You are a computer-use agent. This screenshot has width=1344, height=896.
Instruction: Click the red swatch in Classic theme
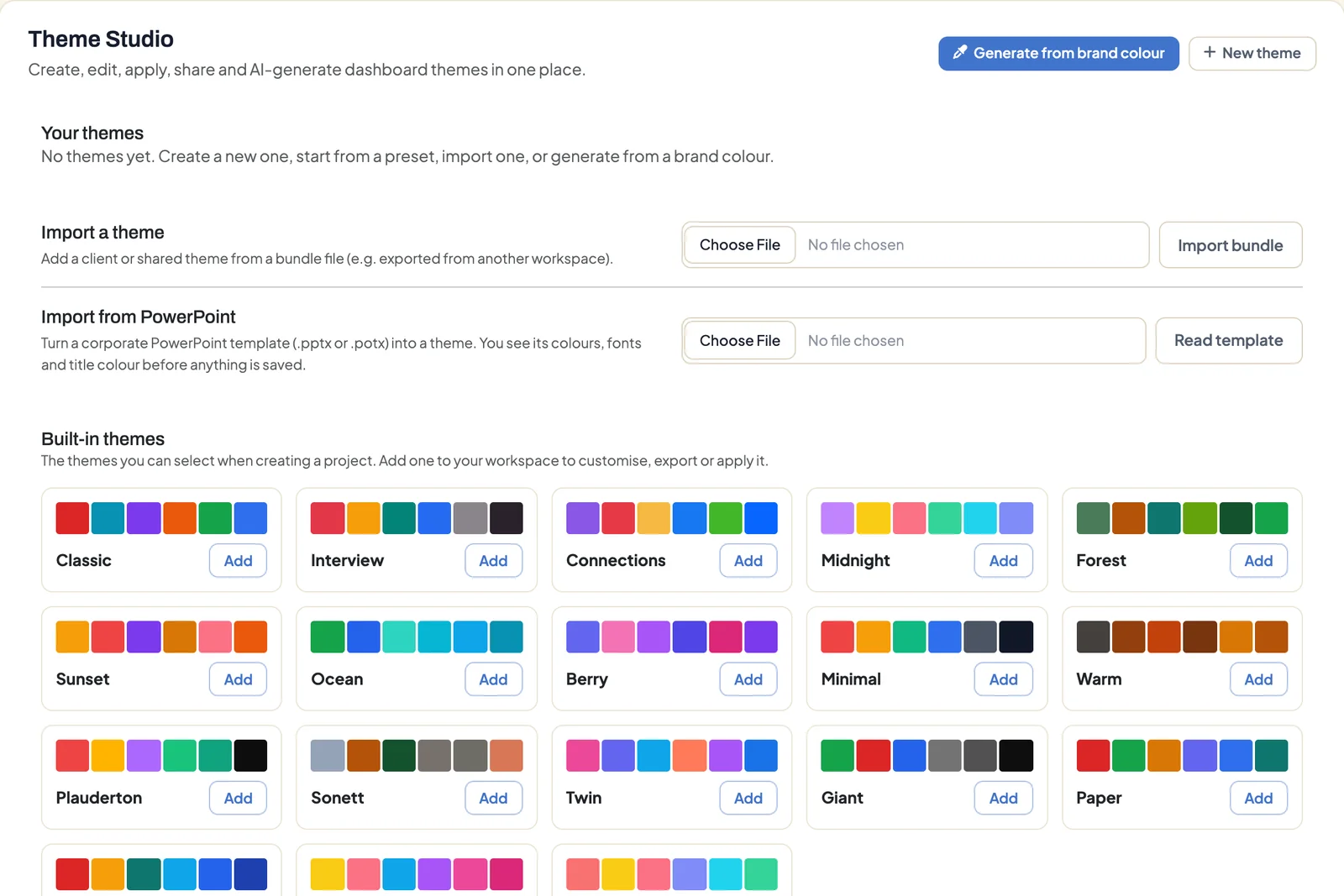tap(72, 518)
